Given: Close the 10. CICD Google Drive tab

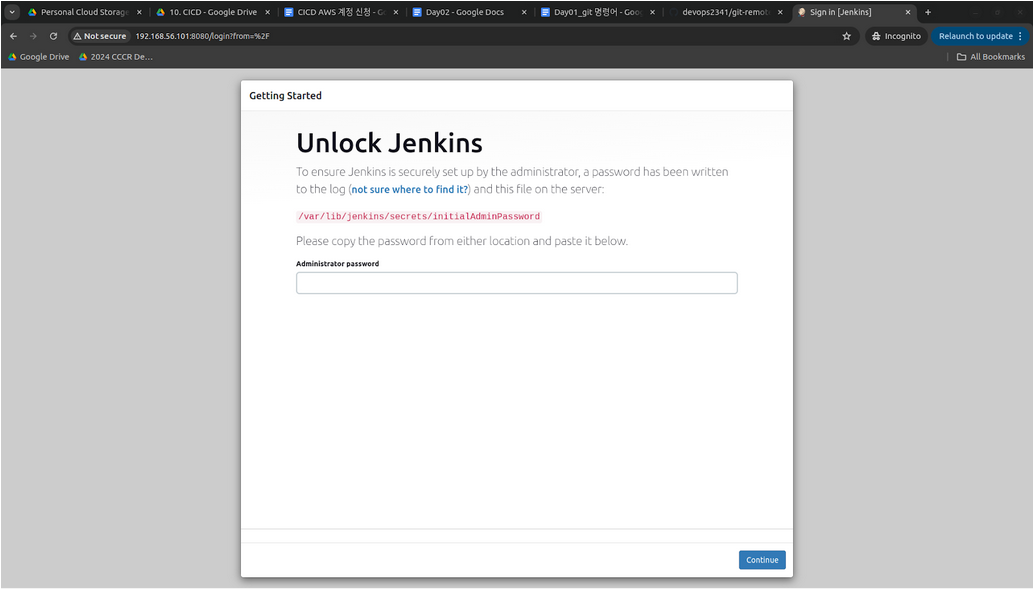Looking at the screenshot, I should click(268, 12).
